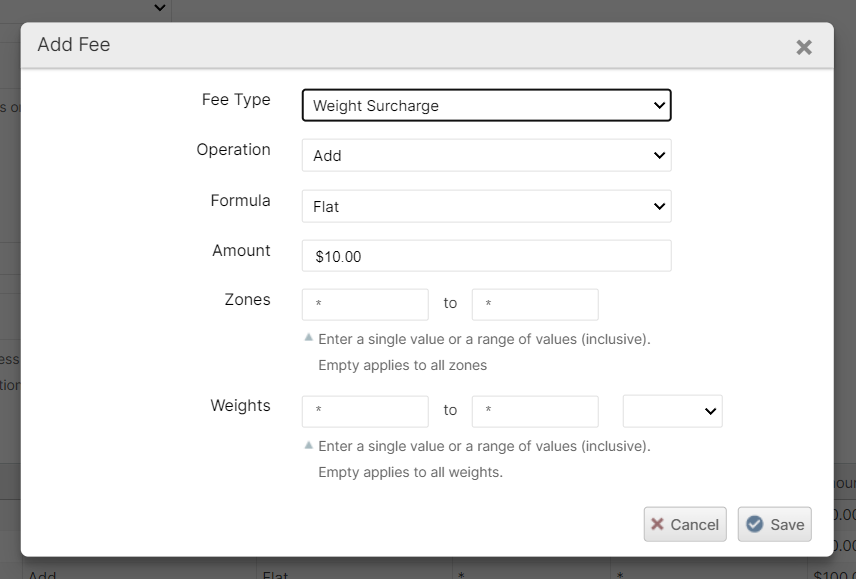Click the Amount field showing $10.00

486,256
